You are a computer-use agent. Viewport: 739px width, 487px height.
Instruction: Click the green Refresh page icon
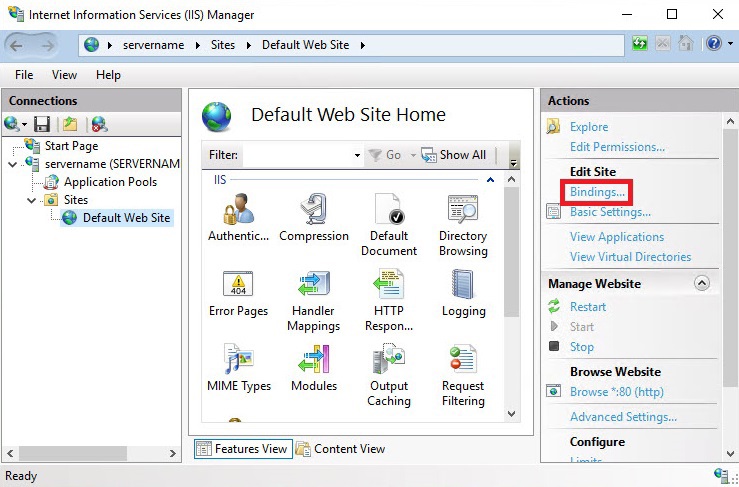coord(640,44)
